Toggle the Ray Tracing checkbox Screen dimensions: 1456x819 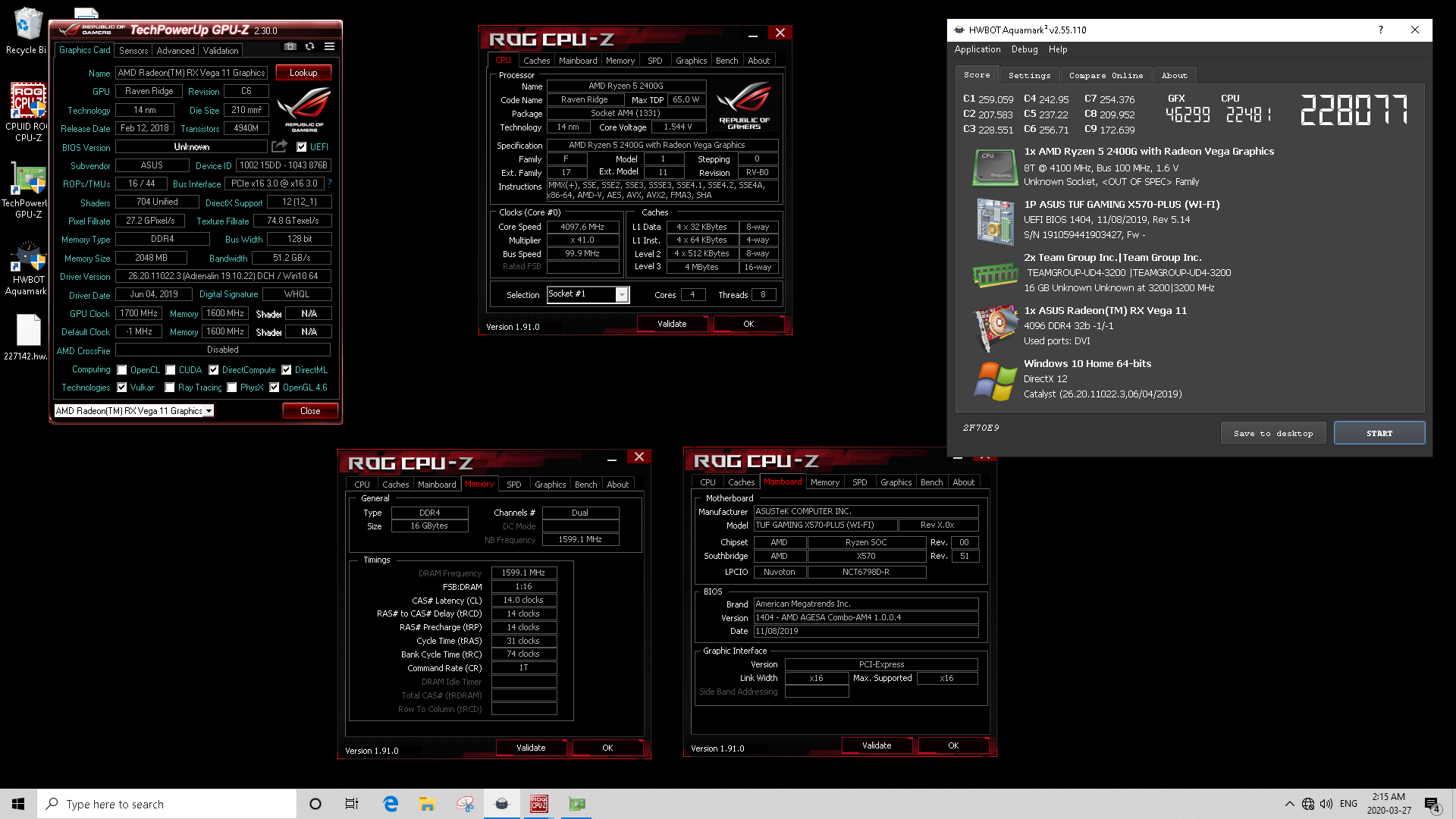click(170, 388)
